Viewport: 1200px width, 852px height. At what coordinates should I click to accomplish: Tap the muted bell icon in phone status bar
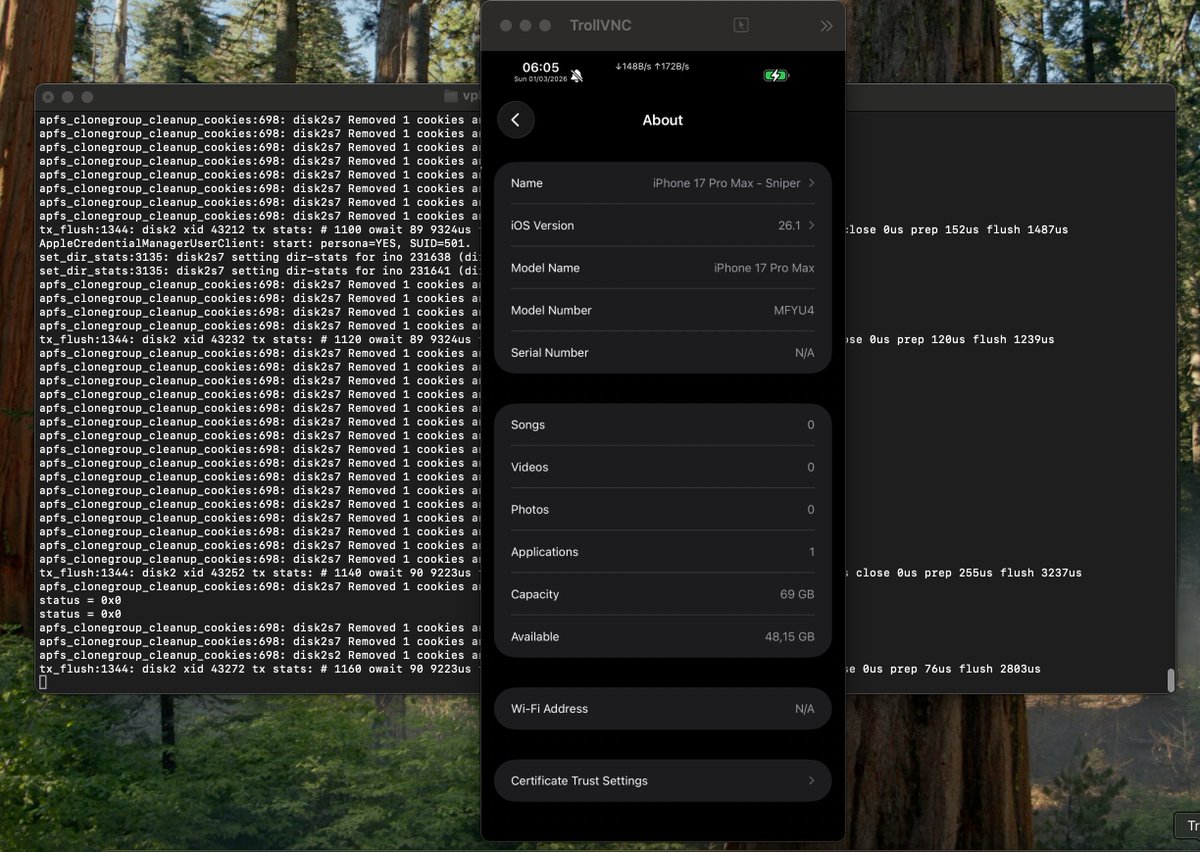577,76
